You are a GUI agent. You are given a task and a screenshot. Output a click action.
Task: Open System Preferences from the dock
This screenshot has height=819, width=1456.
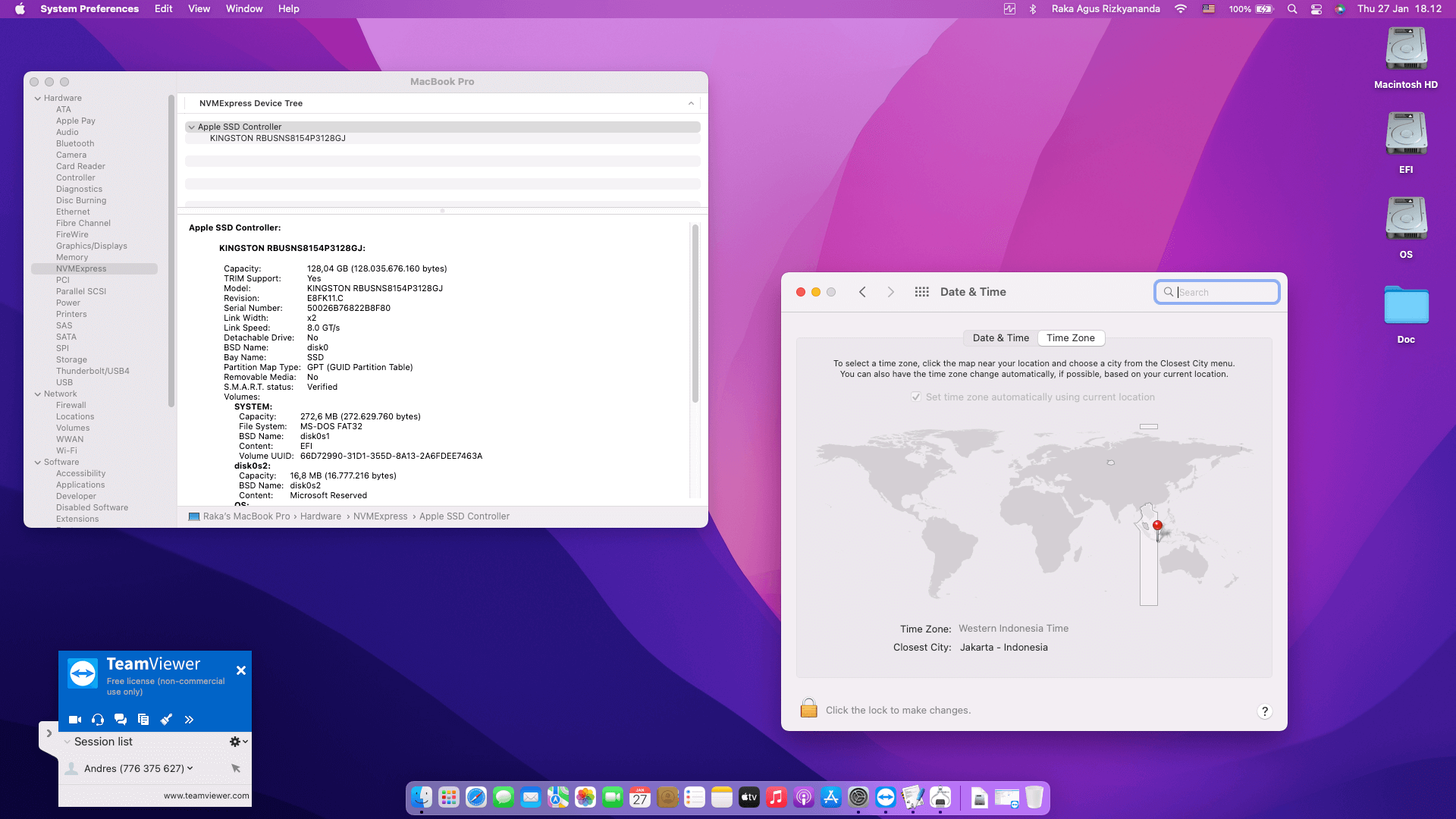(x=858, y=798)
